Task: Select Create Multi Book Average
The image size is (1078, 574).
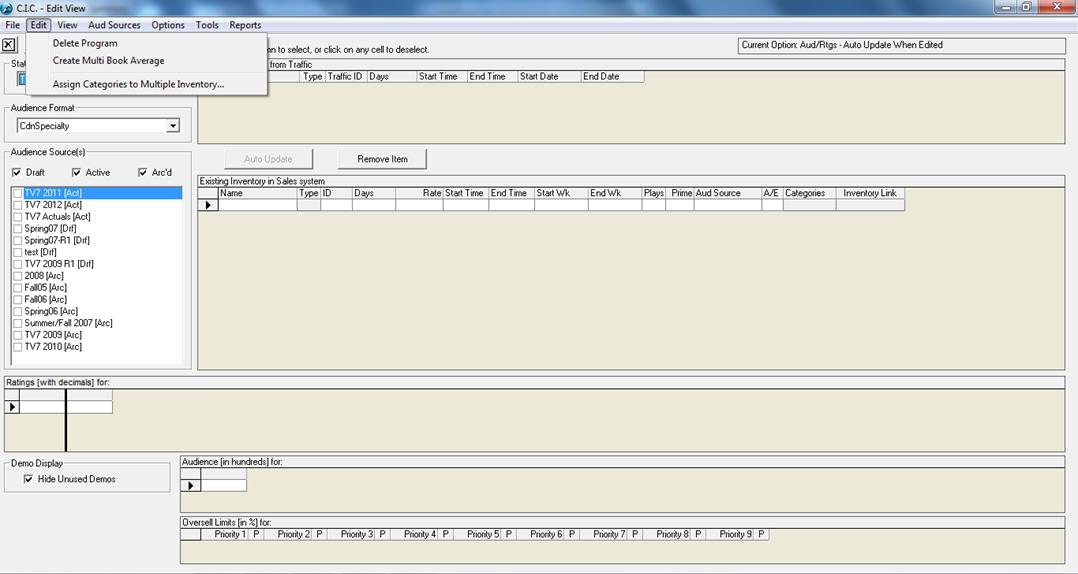Action: 108,61
